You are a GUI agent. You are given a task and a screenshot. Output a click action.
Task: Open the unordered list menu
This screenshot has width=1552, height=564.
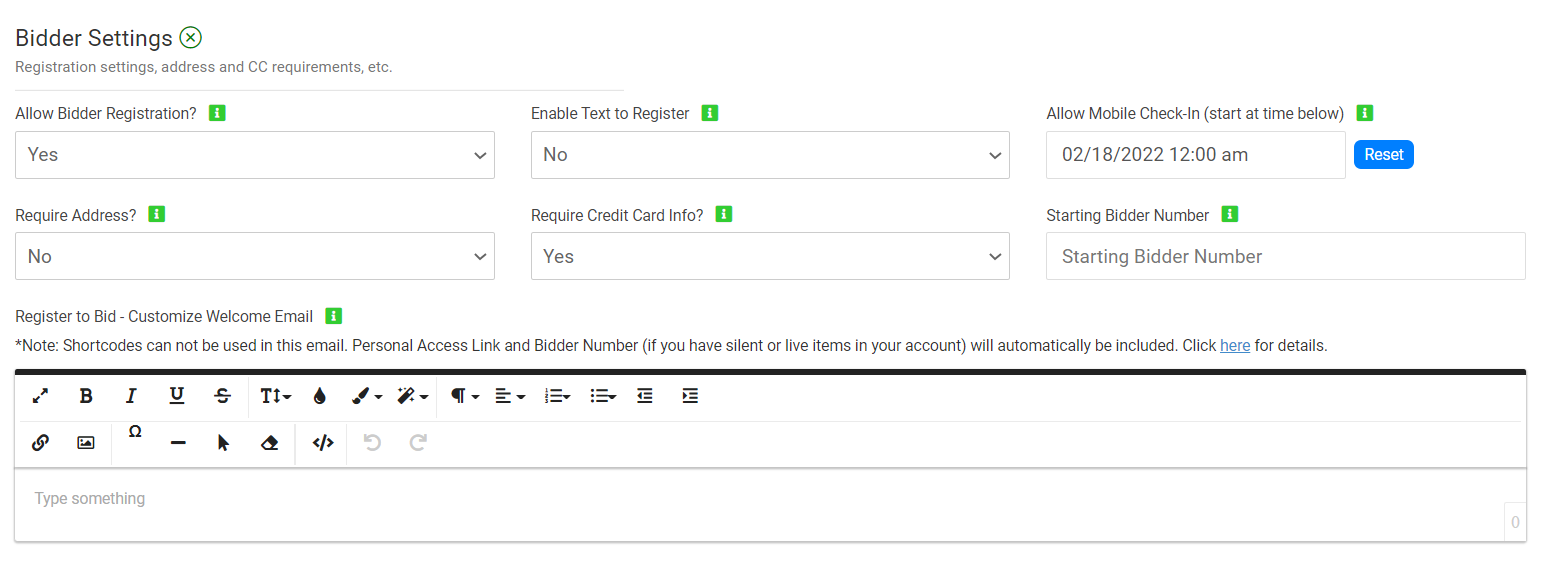[x=603, y=396]
